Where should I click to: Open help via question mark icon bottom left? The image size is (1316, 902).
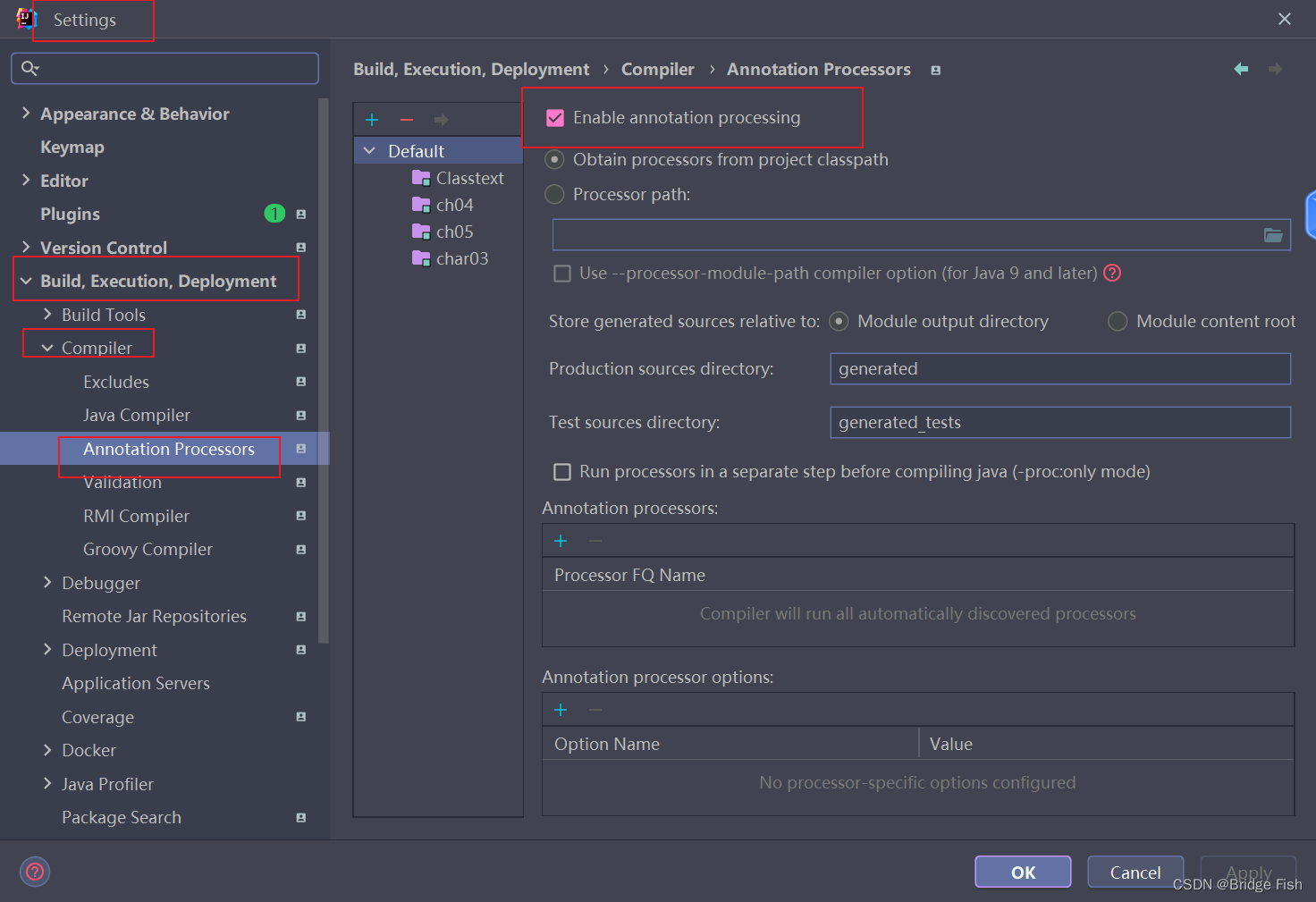[34, 872]
